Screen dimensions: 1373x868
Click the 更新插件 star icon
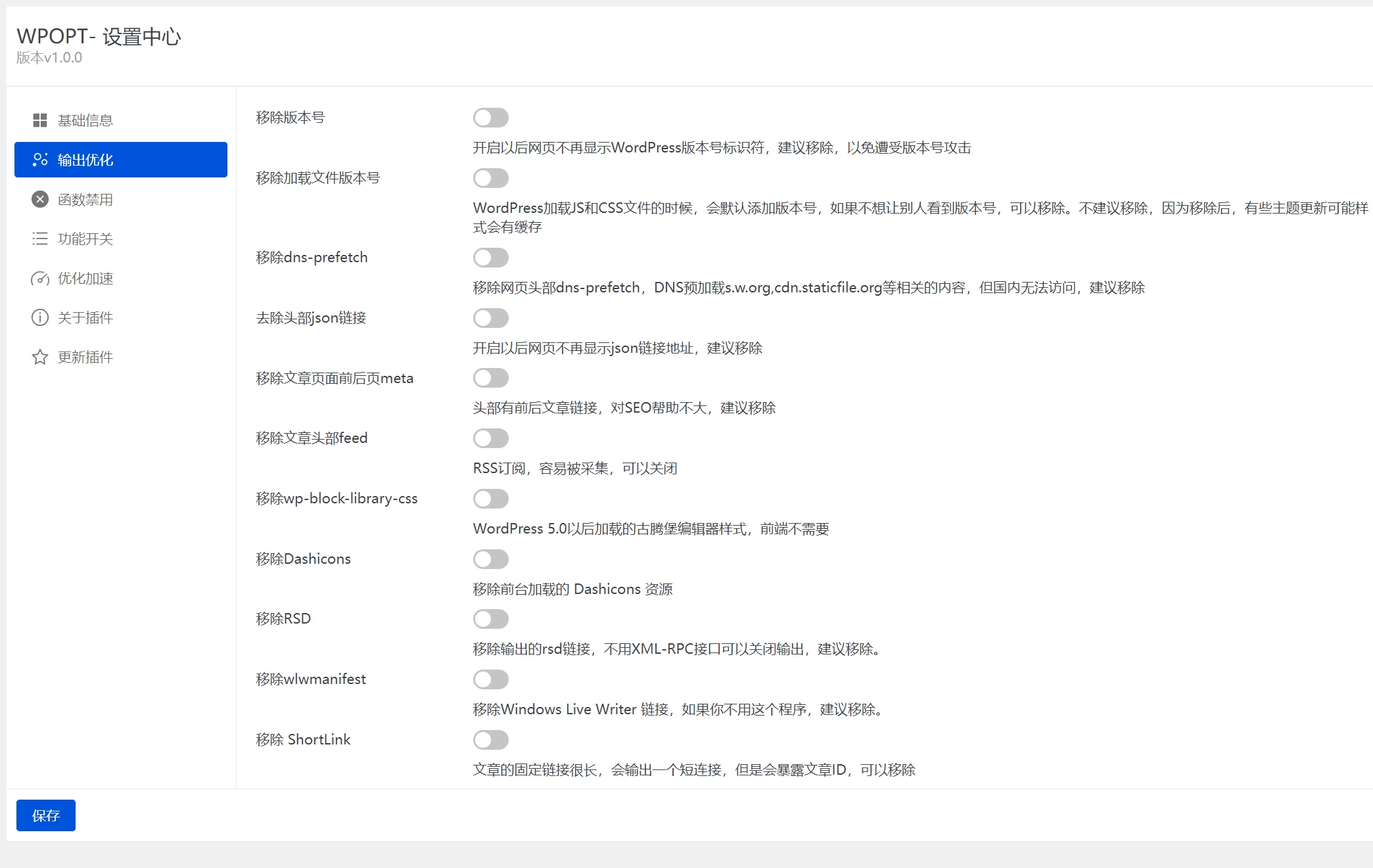click(40, 357)
